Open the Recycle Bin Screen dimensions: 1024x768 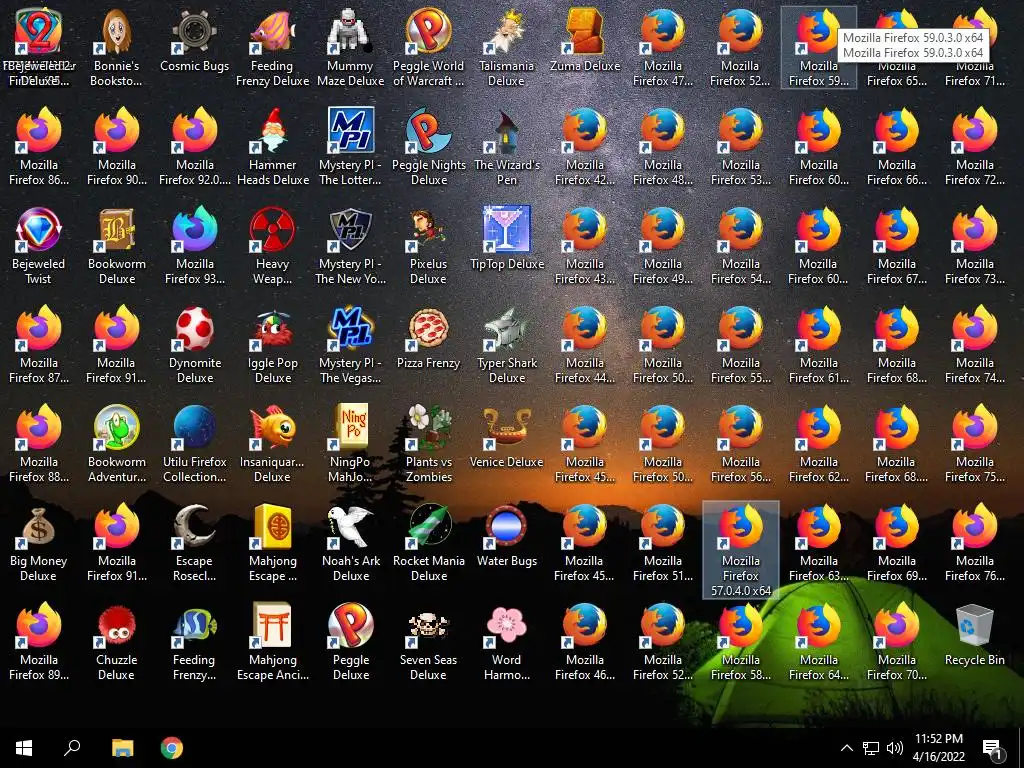click(974, 635)
